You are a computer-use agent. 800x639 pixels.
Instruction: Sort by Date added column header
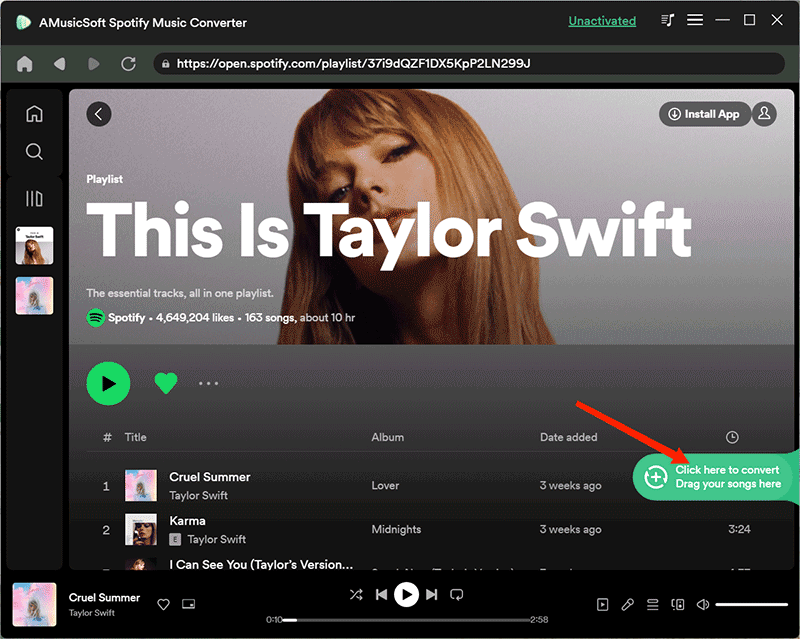click(x=568, y=437)
